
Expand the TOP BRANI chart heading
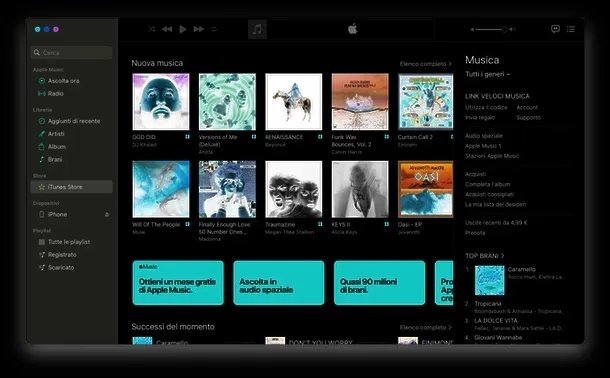pyautogui.click(x=485, y=256)
